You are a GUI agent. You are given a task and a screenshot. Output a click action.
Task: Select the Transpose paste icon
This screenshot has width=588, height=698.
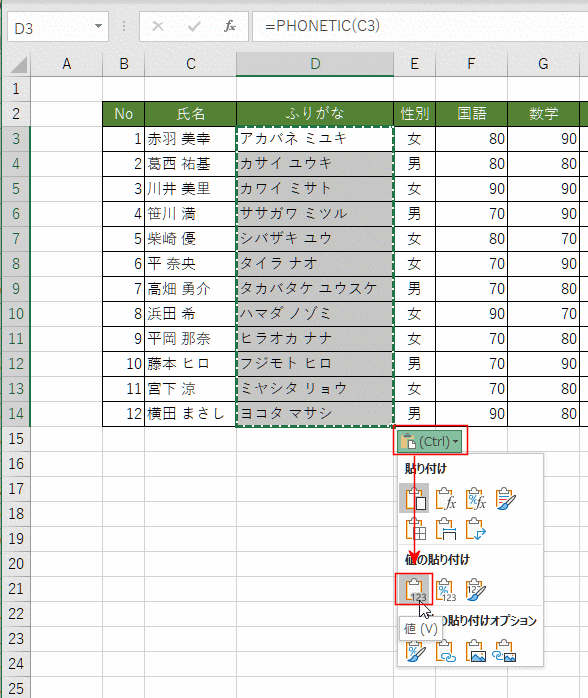[x=475, y=528]
